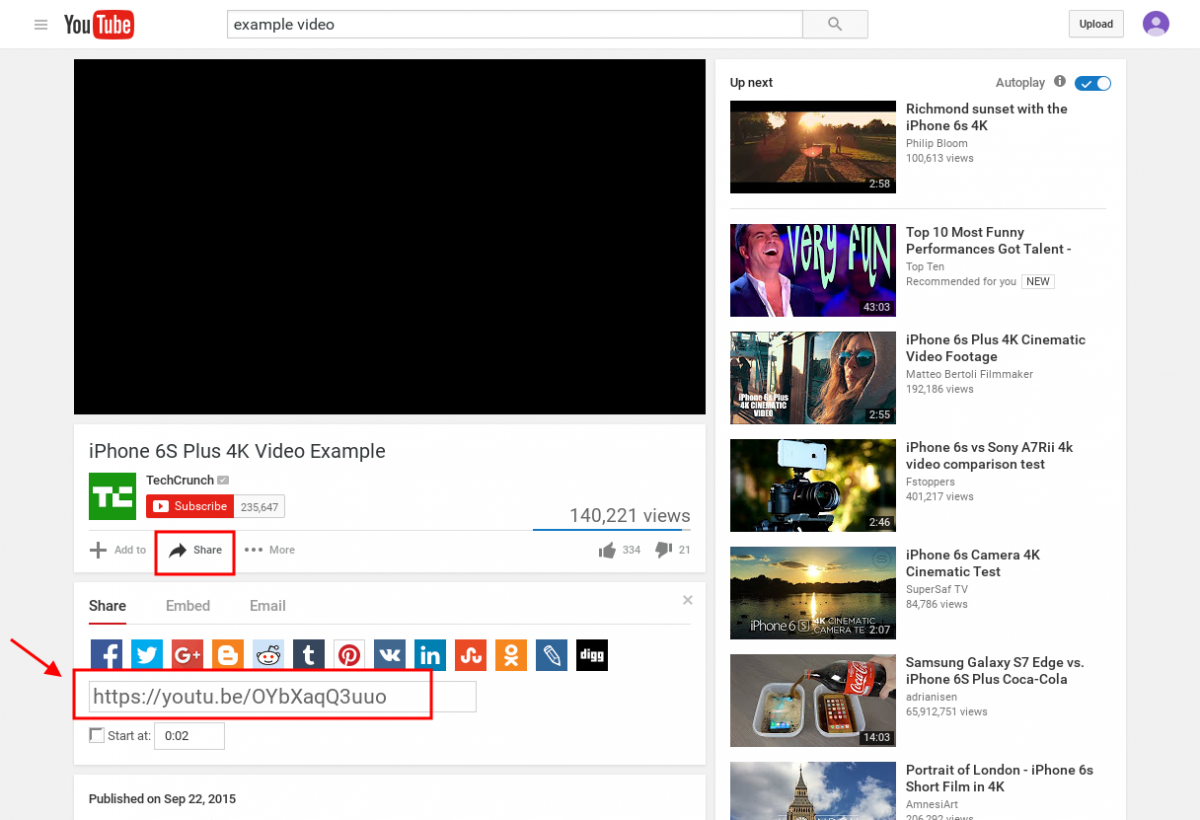Open iPhone 6s vs Sony A7Rii title

coord(990,455)
